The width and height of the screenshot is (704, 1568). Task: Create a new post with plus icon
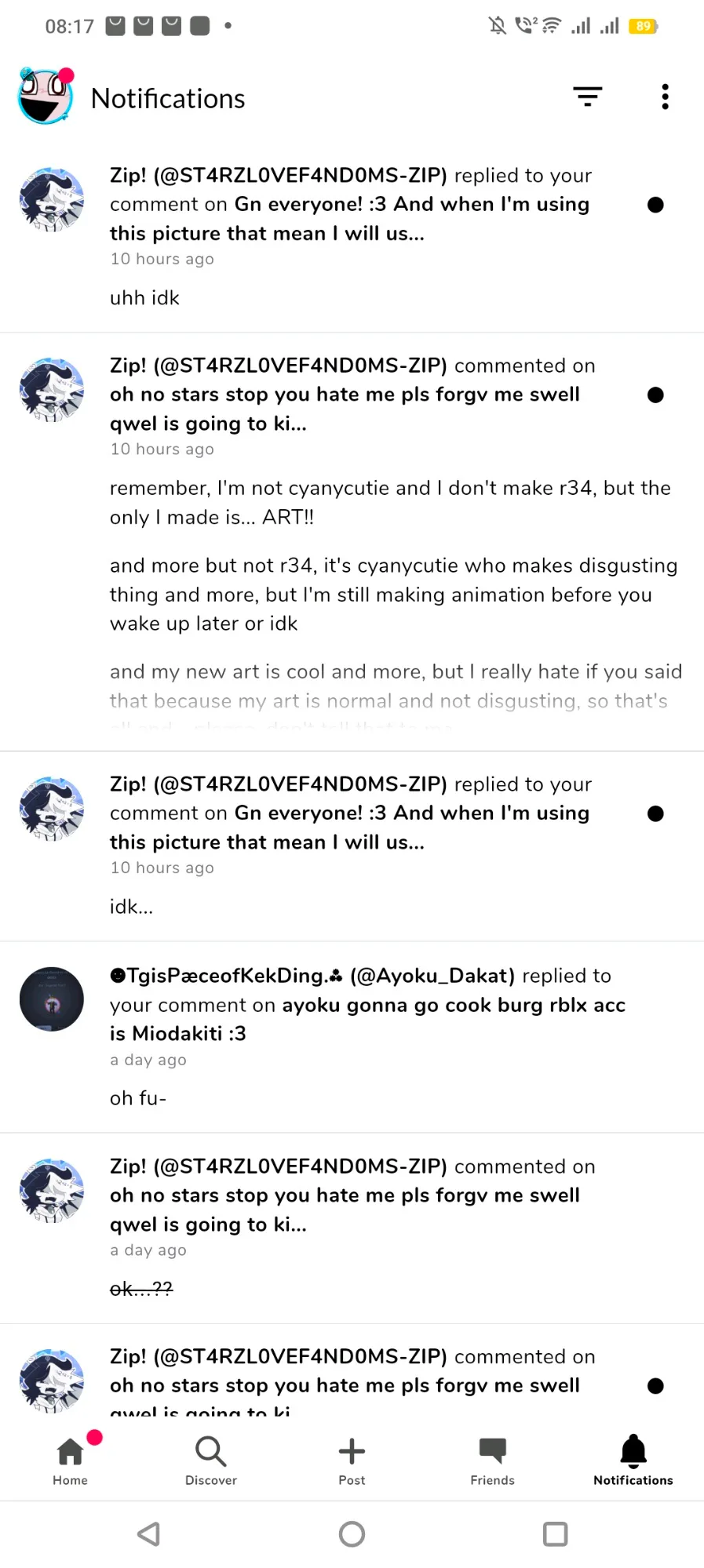(352, 1459)
